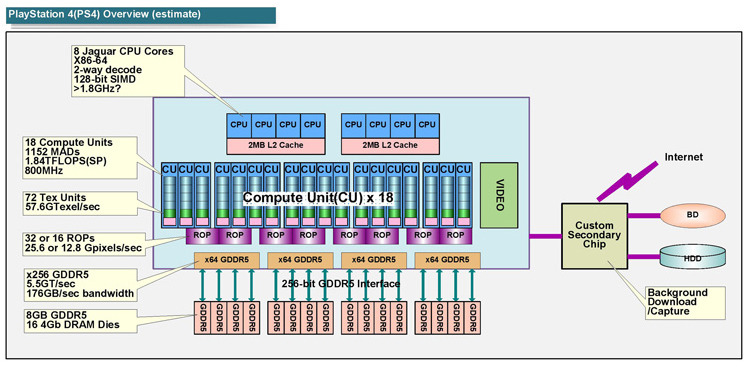Viewport: 751px width, 368px height.
Task: Click the X86-64 line in the CPU callout
Action: tap(90, 60)
